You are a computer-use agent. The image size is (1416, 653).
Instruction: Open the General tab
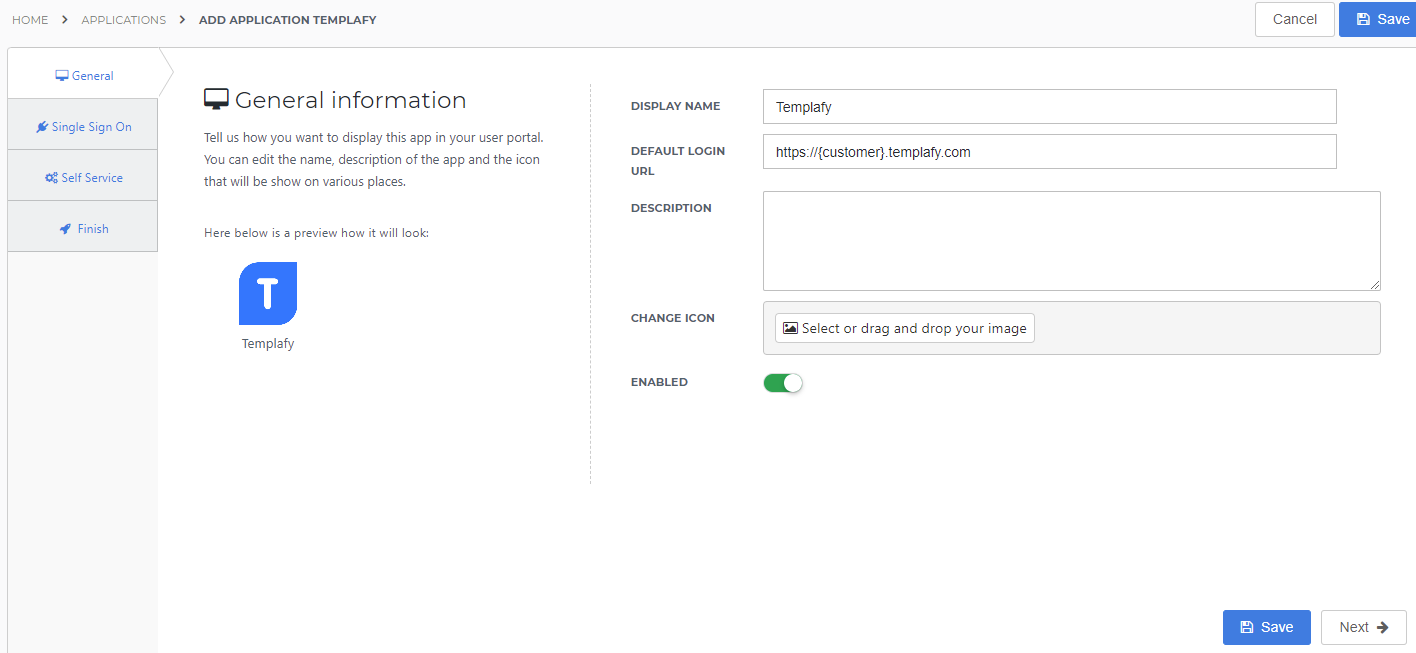tap(83, 75)
